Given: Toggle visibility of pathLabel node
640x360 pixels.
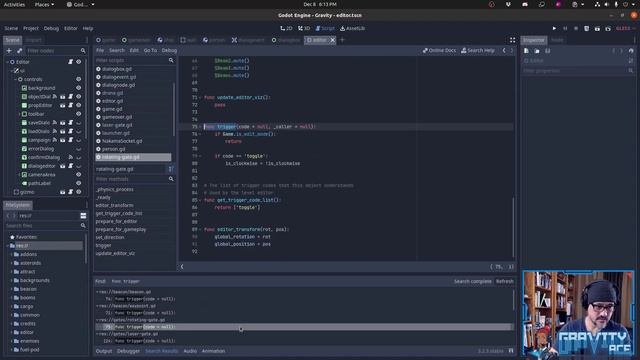Looking at the screenshot, I should coord(78,183).
